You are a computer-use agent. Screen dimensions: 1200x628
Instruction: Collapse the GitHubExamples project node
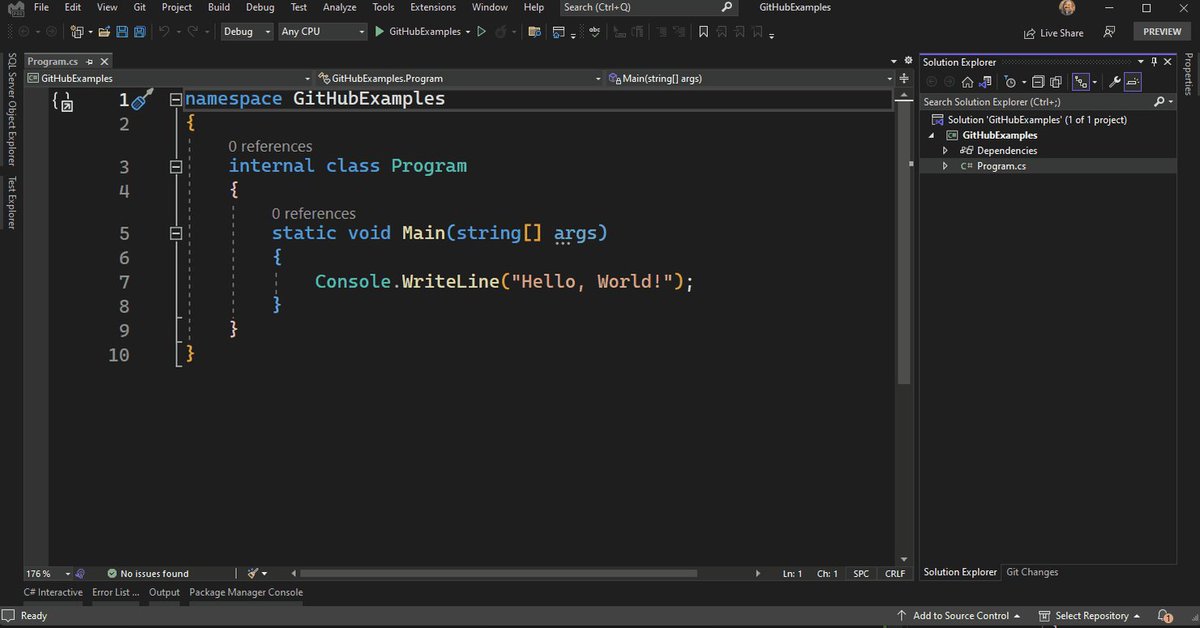(932, 135)
